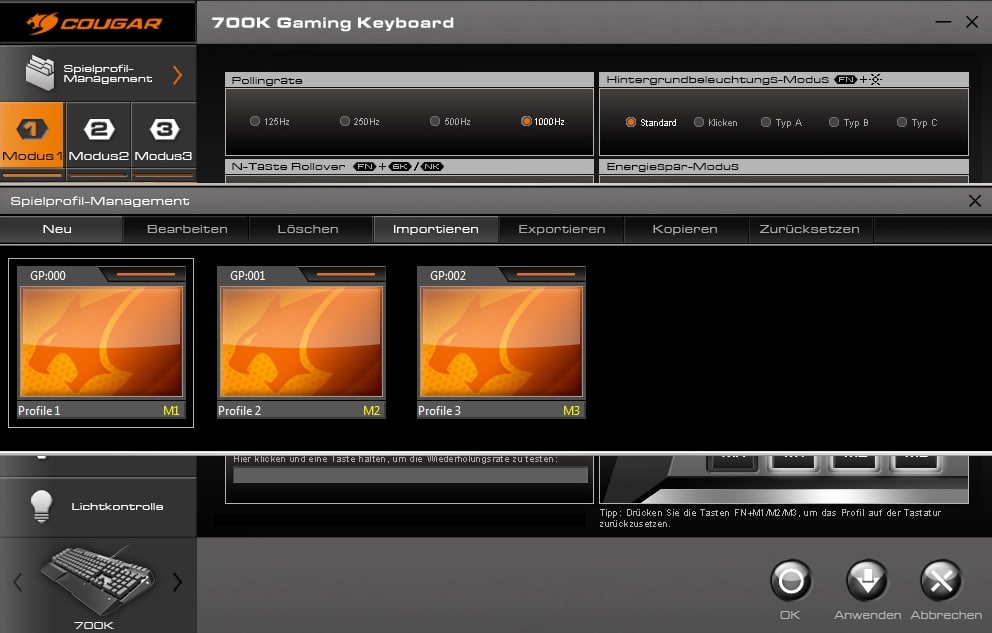
Task: Click Zurücksetzen to reset profiles
Action: (809, 229)
